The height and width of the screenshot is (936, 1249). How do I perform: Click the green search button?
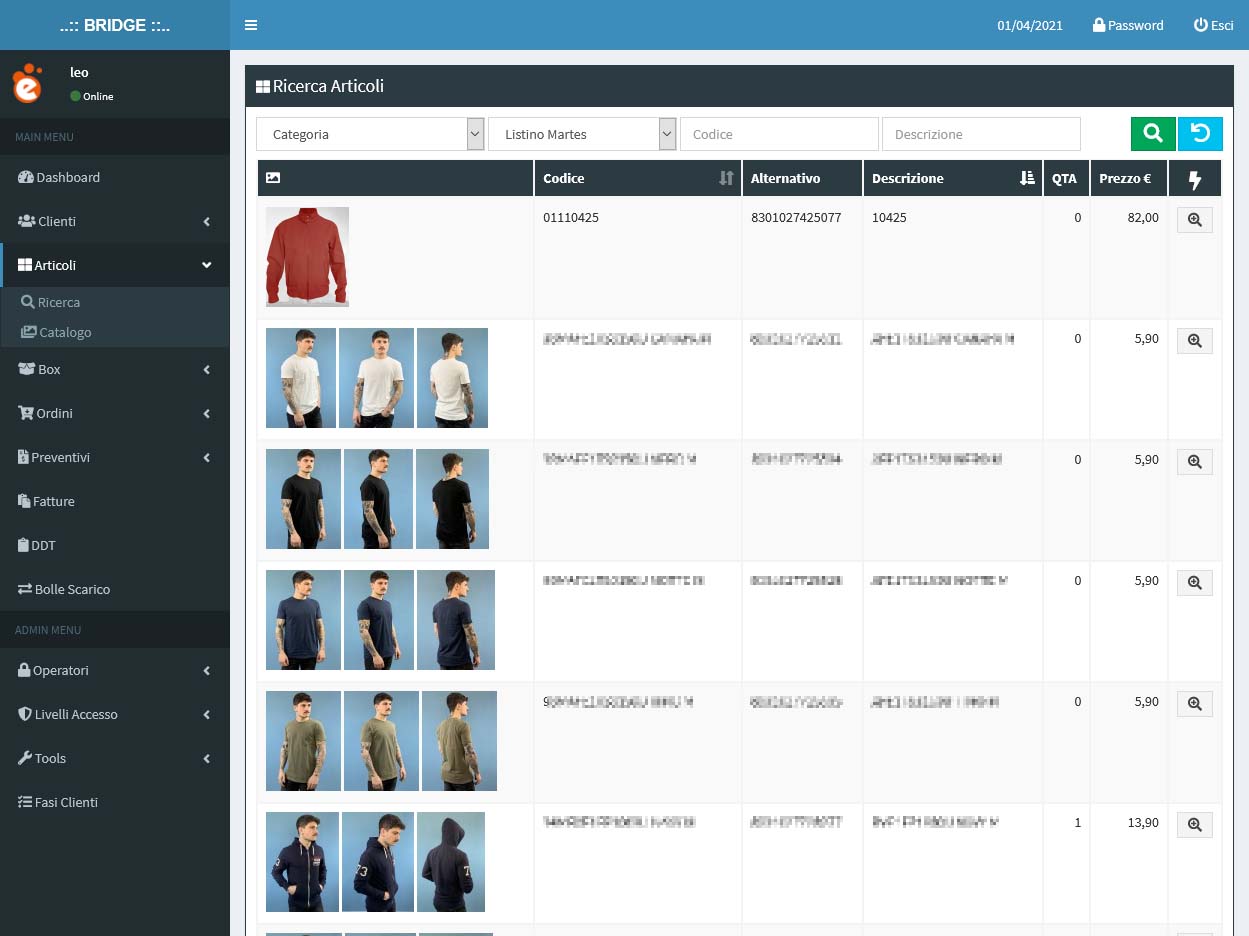pyautogui.click(x=1153, y=134)
